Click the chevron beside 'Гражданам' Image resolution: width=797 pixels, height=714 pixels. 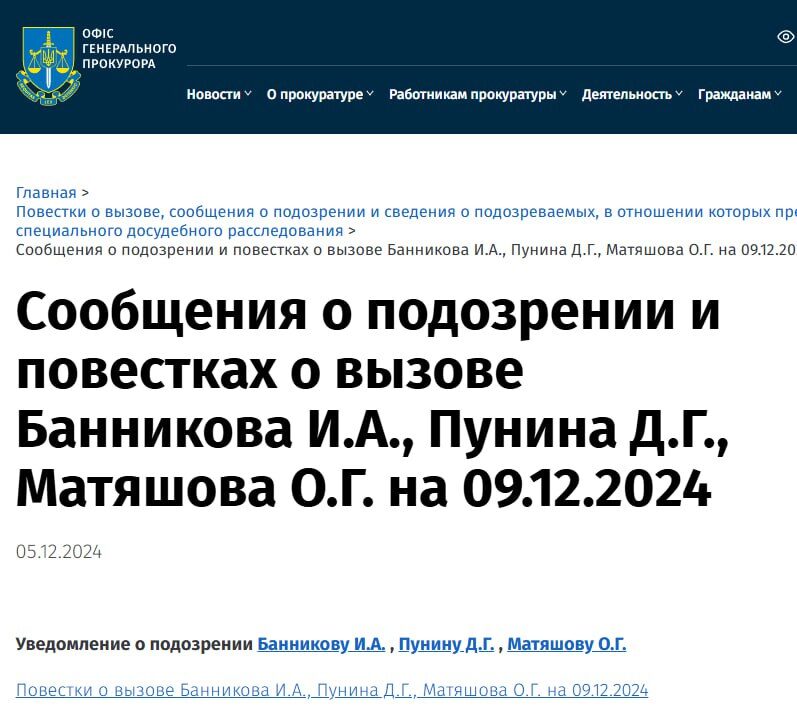pos(778,94)
